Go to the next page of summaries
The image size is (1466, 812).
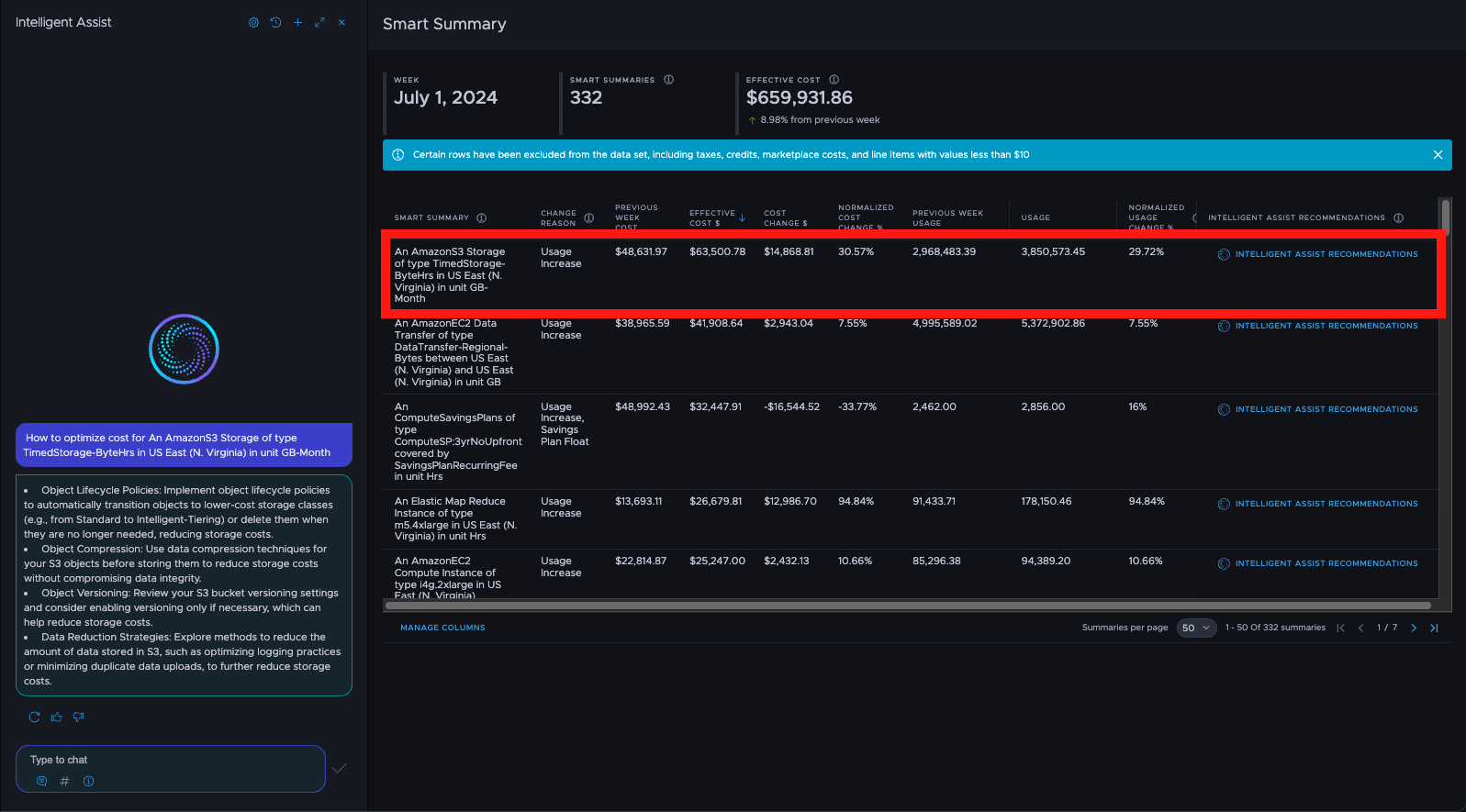(1414, 628)
